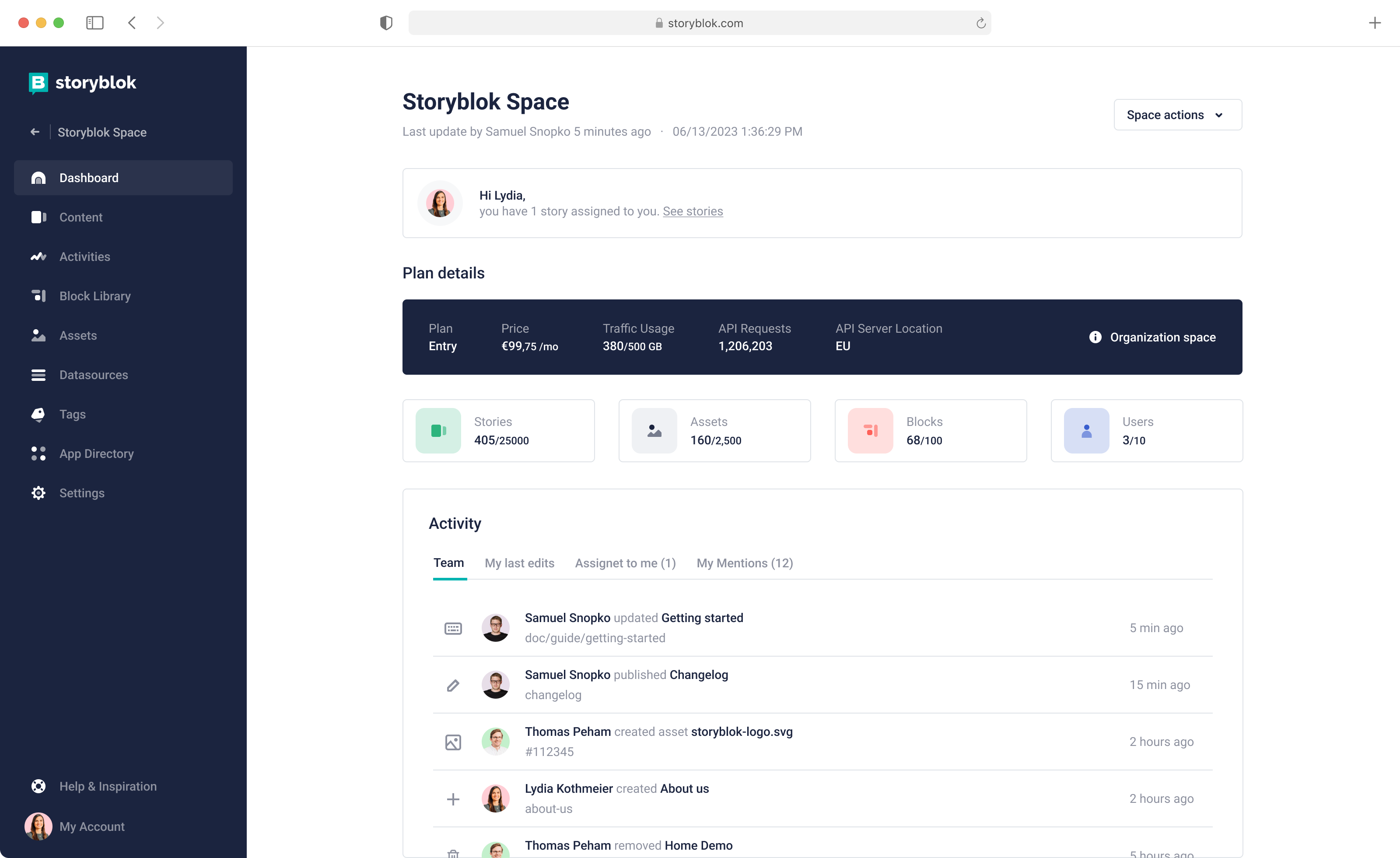
Task: Click the Assets icon in sidebar
Action: pyautogui.click(x=38, y=335)
